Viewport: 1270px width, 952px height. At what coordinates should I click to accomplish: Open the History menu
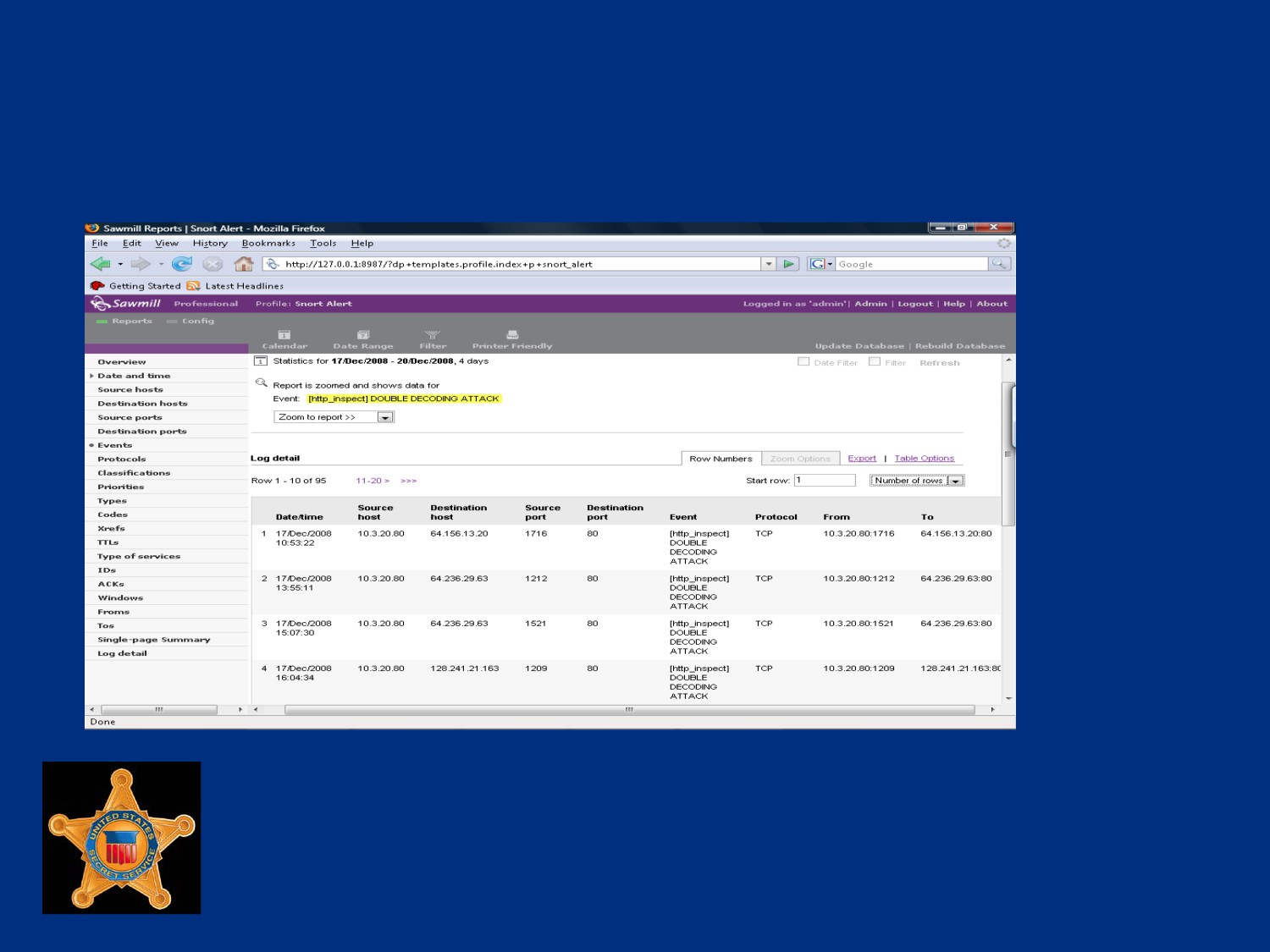[x=210, y=243]
